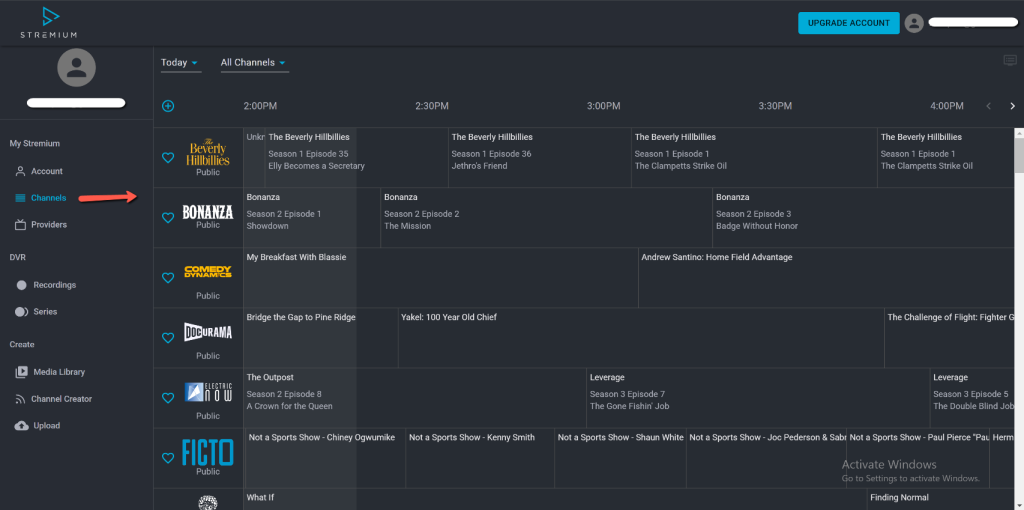
Task: Click the Beverly Hillbillies channel logo
Action: tap(208, 151)
